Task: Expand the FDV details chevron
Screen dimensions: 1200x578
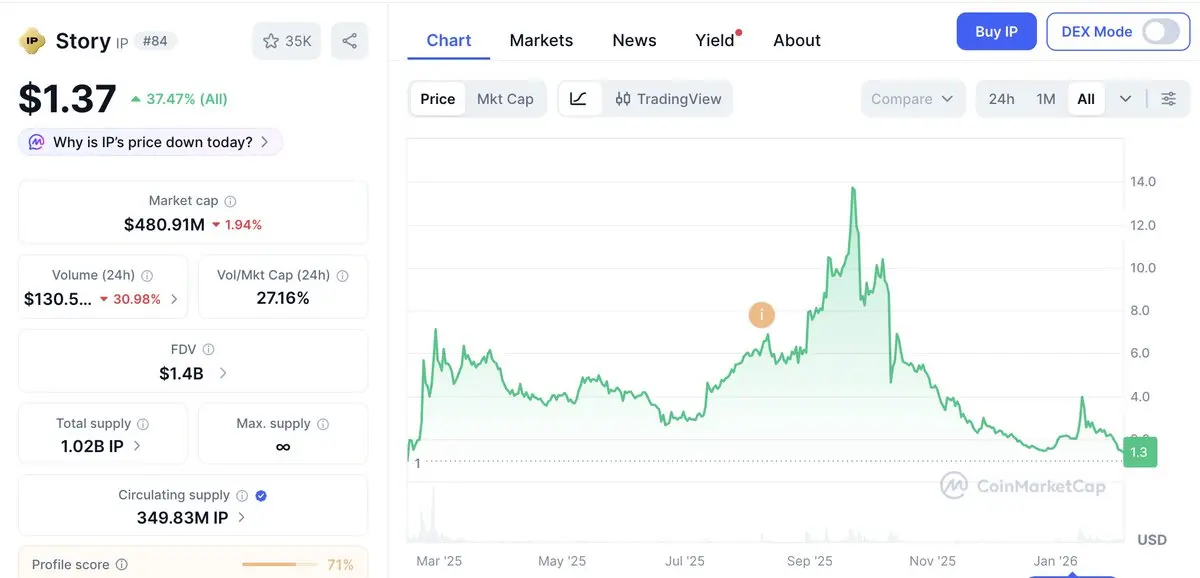Action: (223, 373)
